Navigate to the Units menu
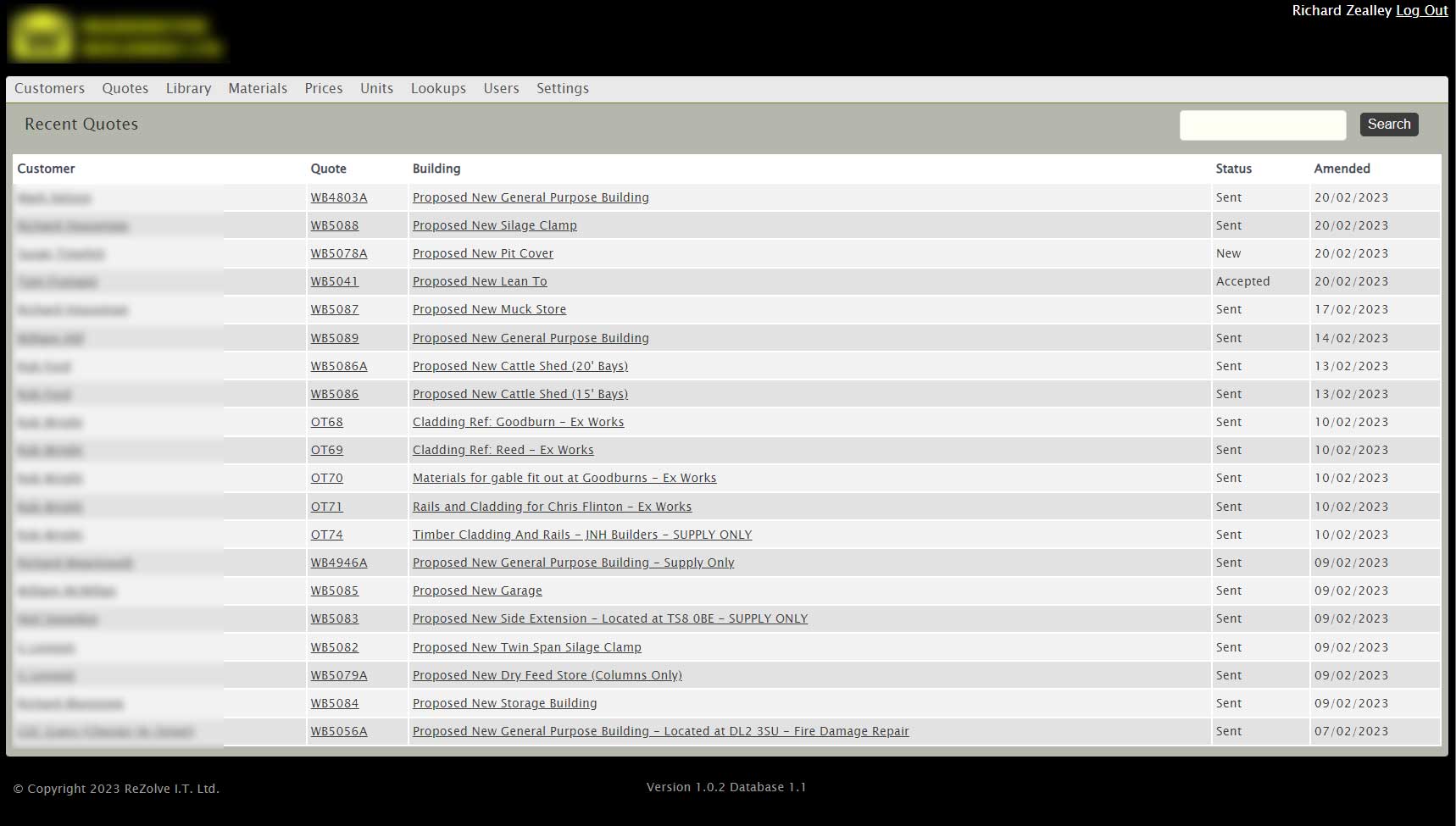Viewport: 1456px width, 826px height. (376, 88)
